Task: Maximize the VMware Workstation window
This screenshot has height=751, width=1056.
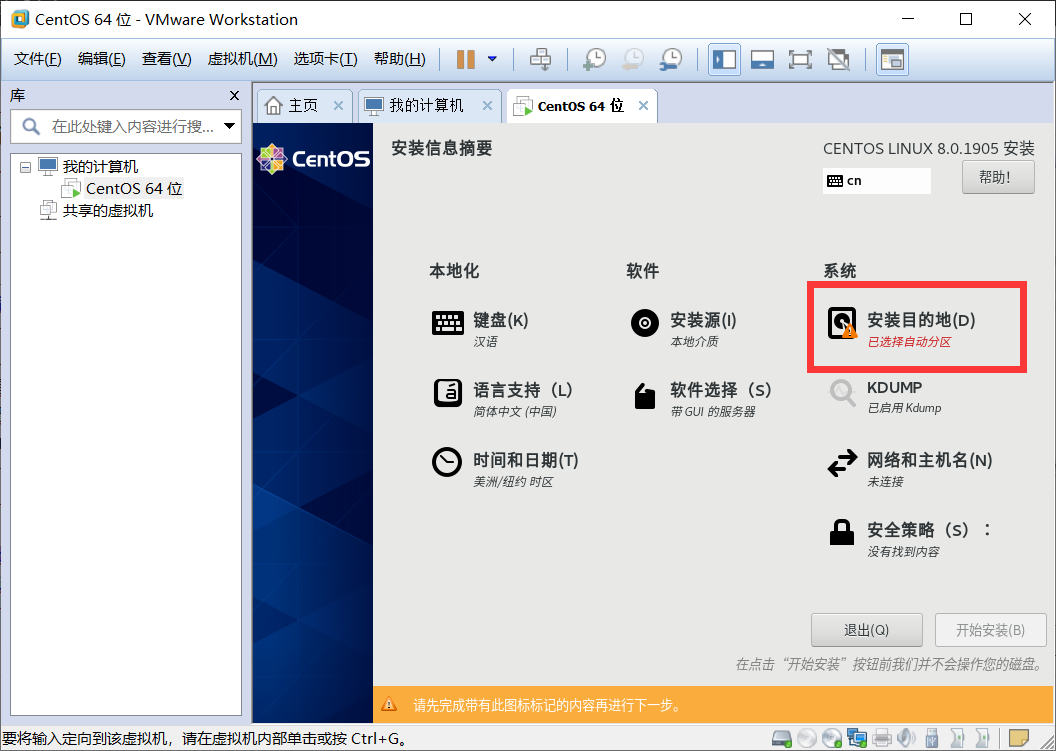Action: 966,19
